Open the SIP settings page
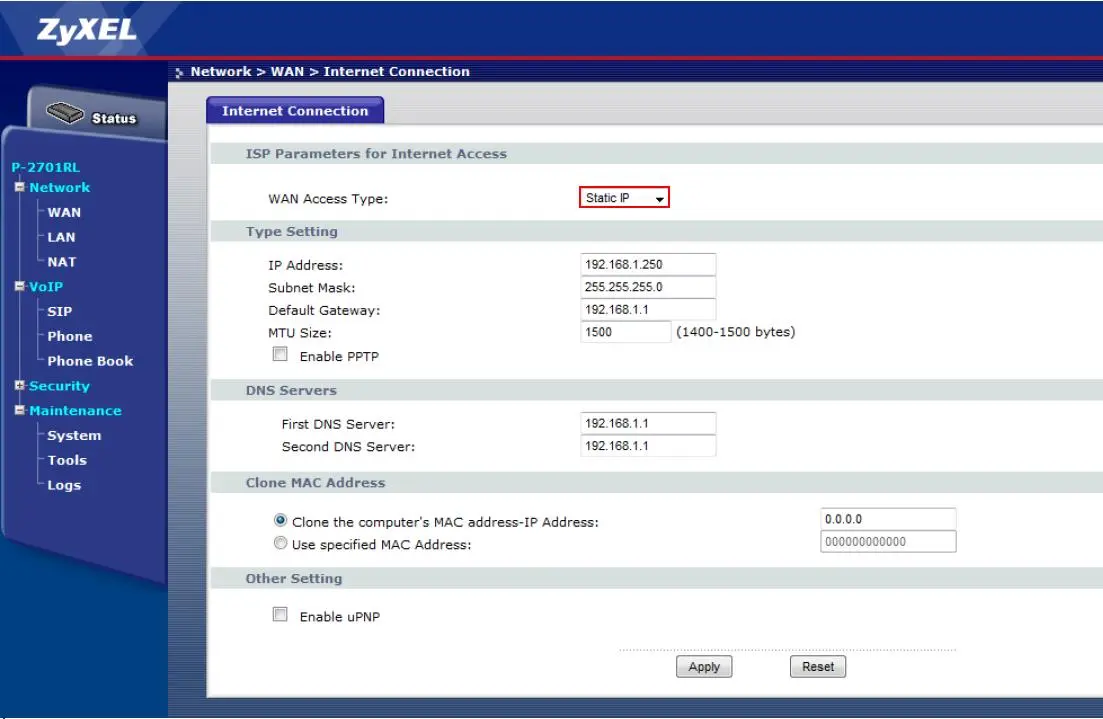Screen dimensions: 1103x719 [x=60, y=311]
